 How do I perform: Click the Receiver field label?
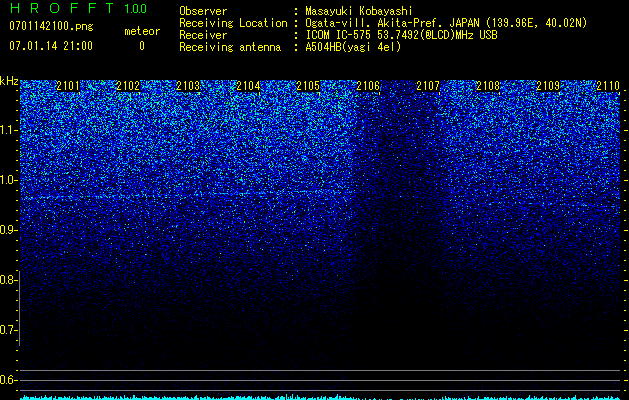[203, 35]
